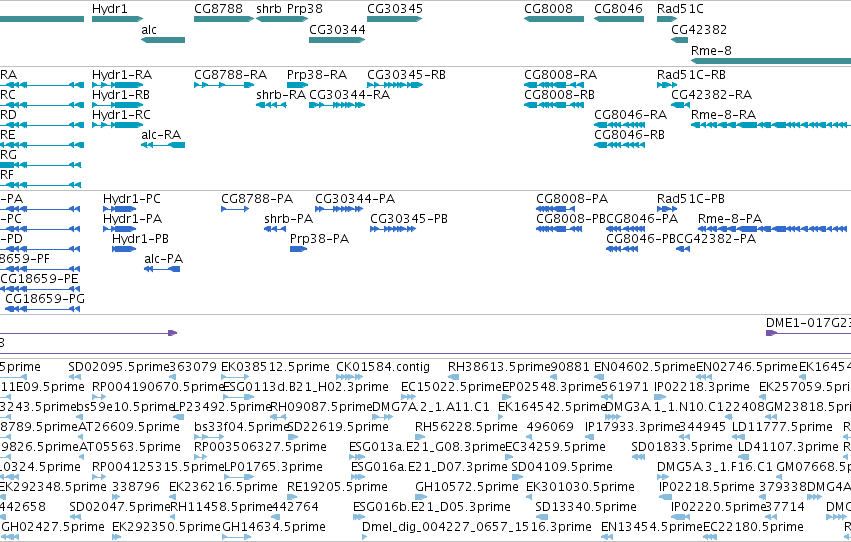Select protein CG8788-PA
This screenshot has width=851, height=542.
(235, 209)
